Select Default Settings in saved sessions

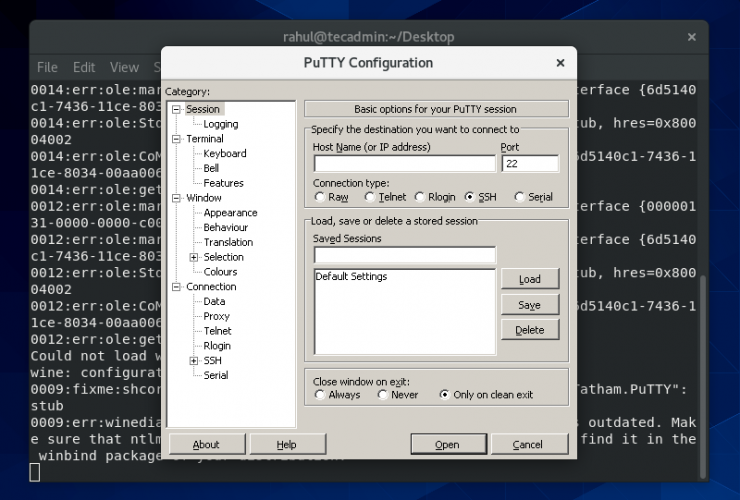[x=351, y=277]
